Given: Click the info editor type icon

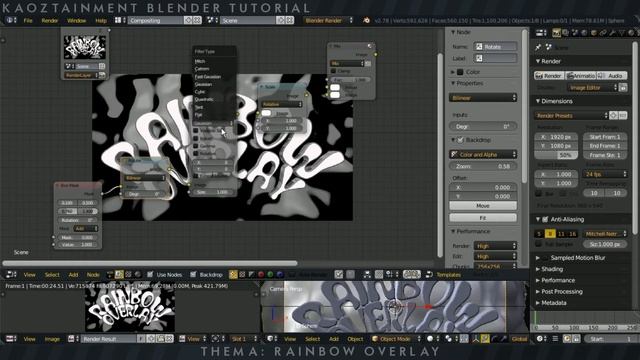Looking at the screenshot, I should tap(10, 20).
